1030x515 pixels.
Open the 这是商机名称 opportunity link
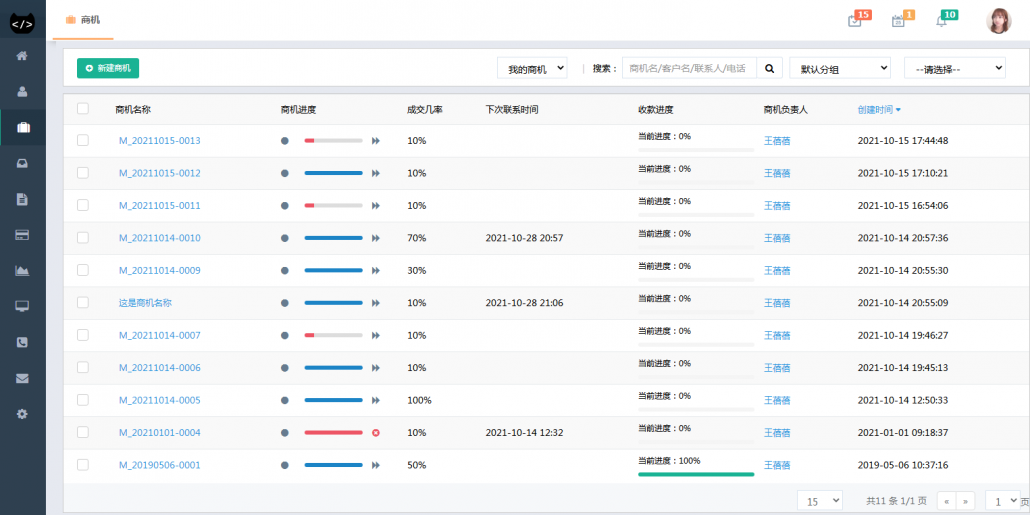(x=145, y=303)
